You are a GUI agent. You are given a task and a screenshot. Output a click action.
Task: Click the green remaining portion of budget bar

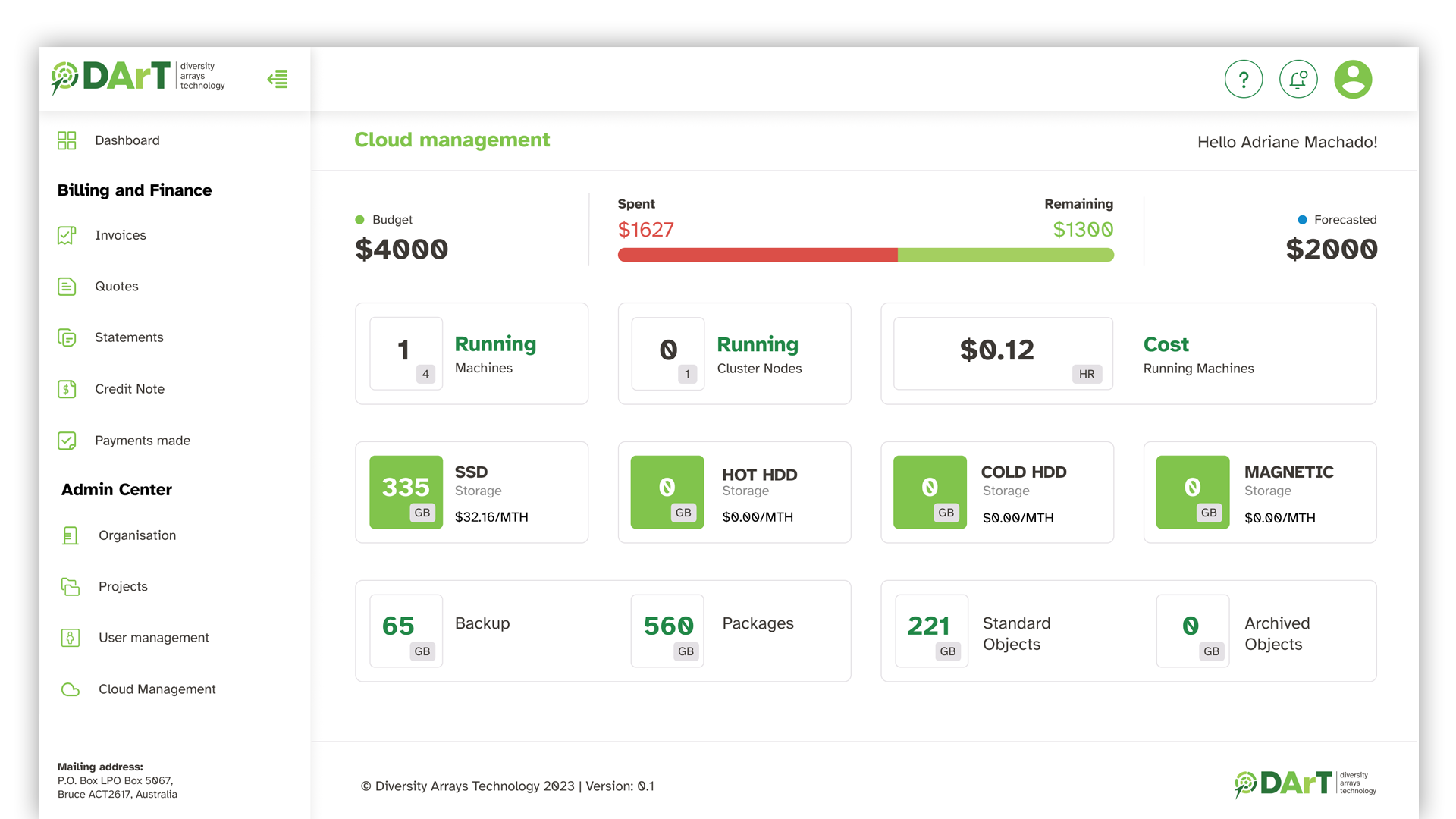coord(1006,255)
